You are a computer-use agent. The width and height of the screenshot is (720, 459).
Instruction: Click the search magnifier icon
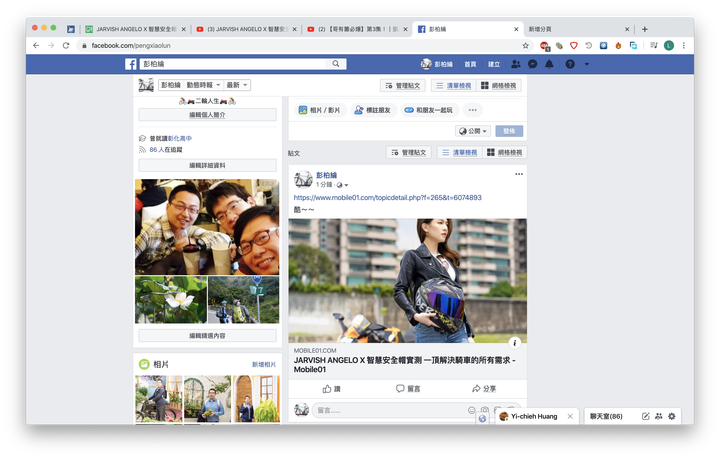coord(336,64)
